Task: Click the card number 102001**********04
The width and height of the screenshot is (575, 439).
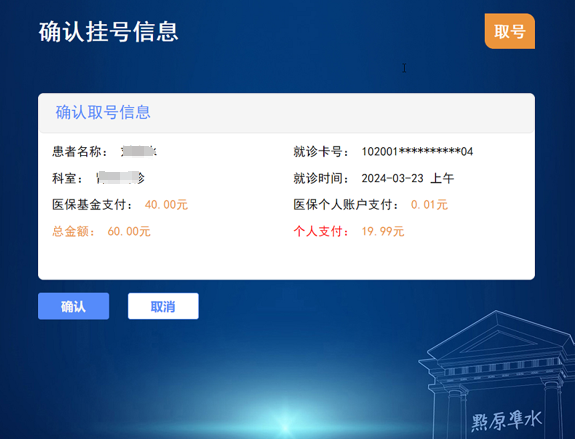Action: pyautogui.click(x=417, y=151)
